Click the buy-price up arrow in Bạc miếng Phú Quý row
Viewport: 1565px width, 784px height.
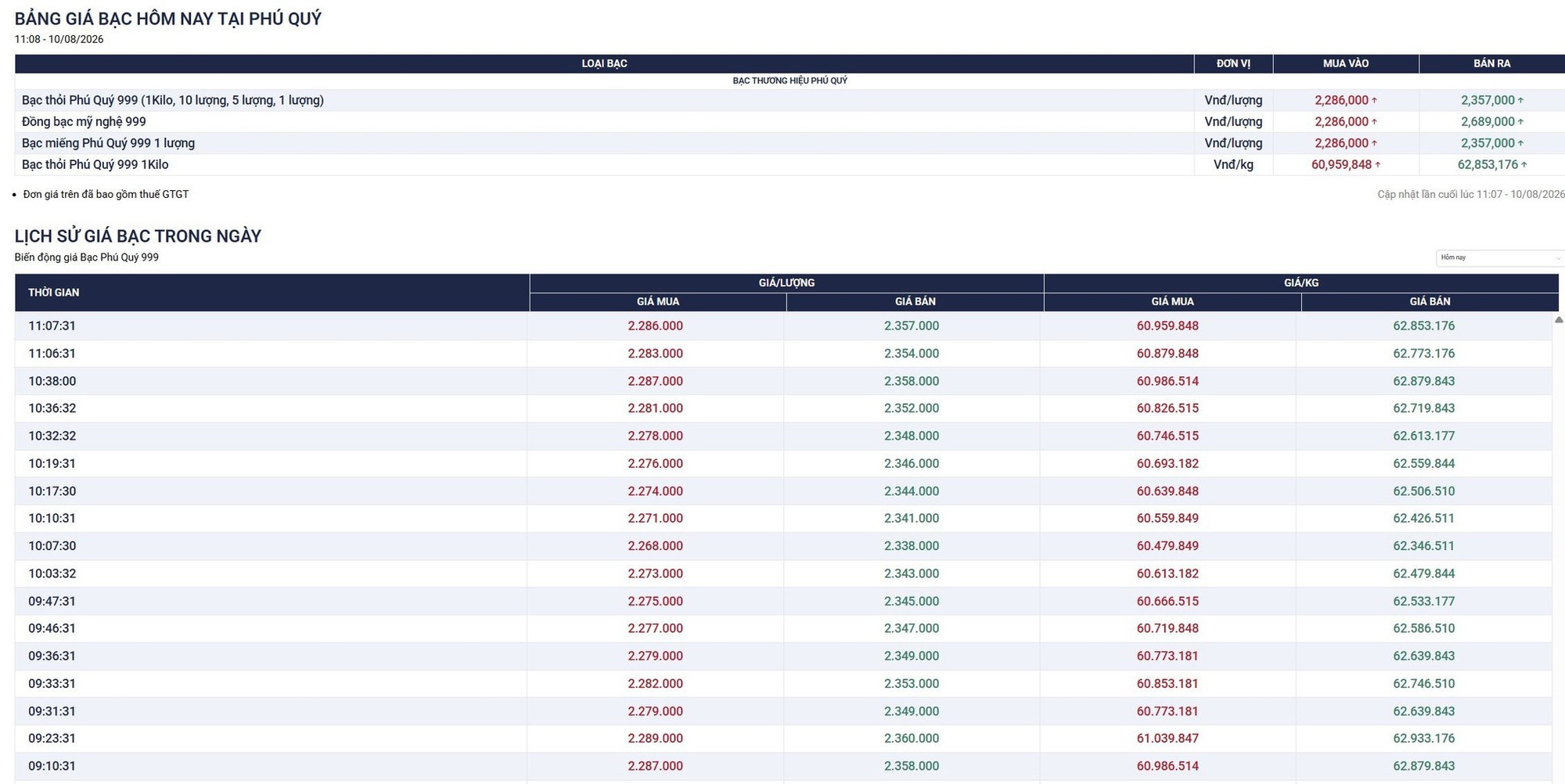[x=1374, y=143]
